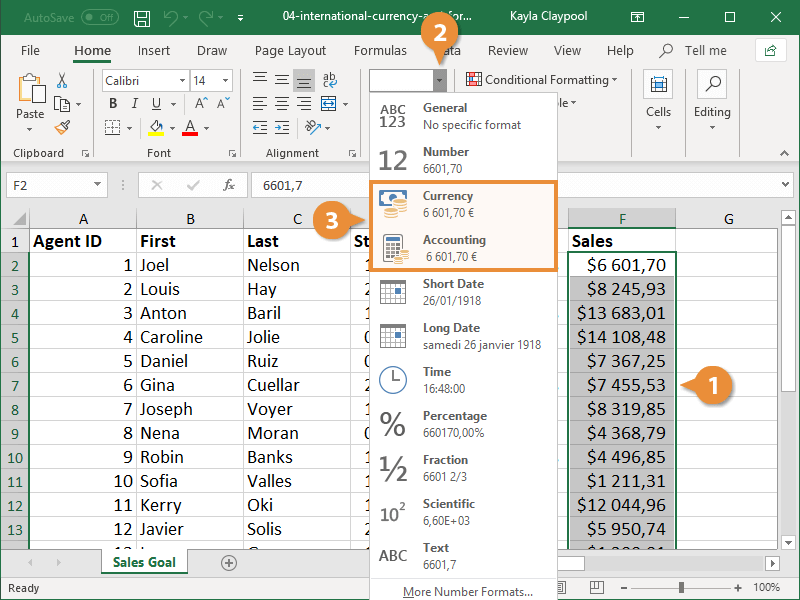Open Font Color dropdown arrow
Screen dimensions: 800x600
point(207,128)
